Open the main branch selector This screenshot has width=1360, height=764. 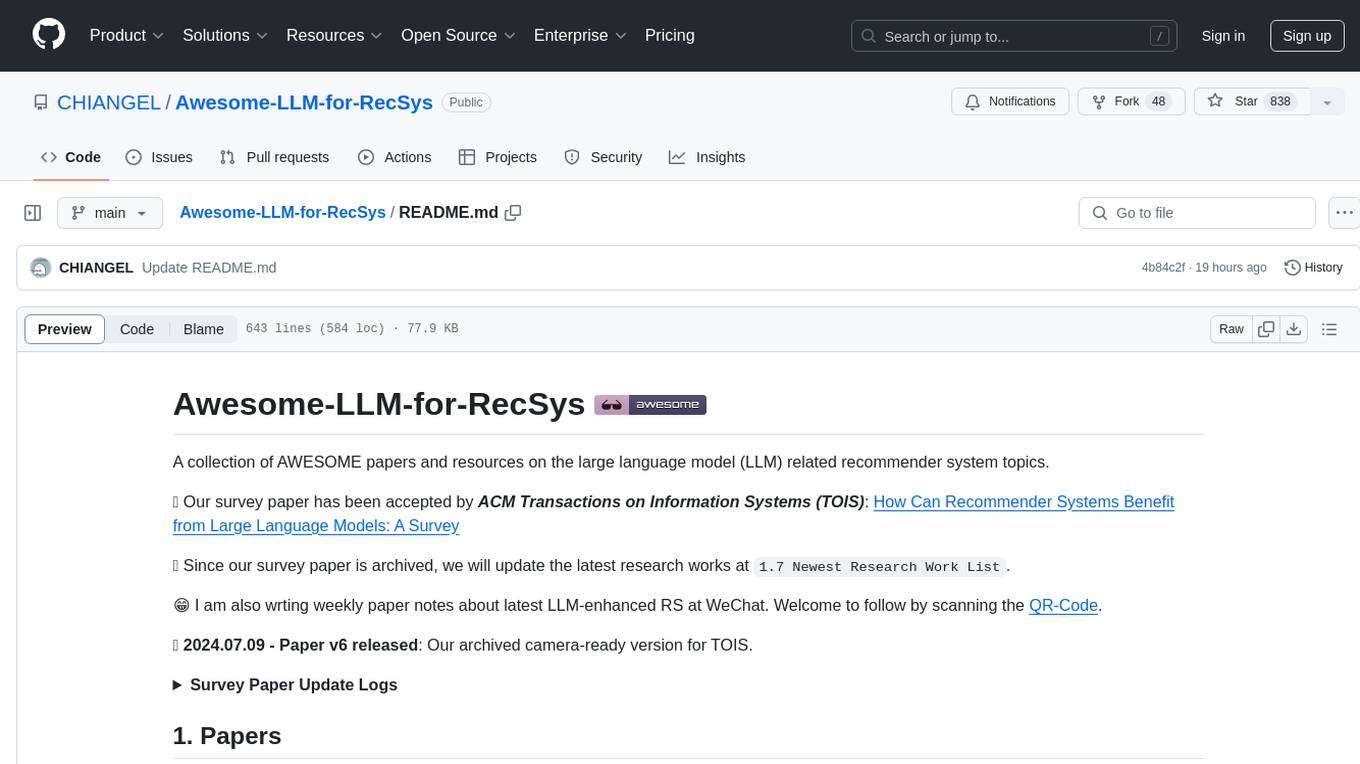109,213
